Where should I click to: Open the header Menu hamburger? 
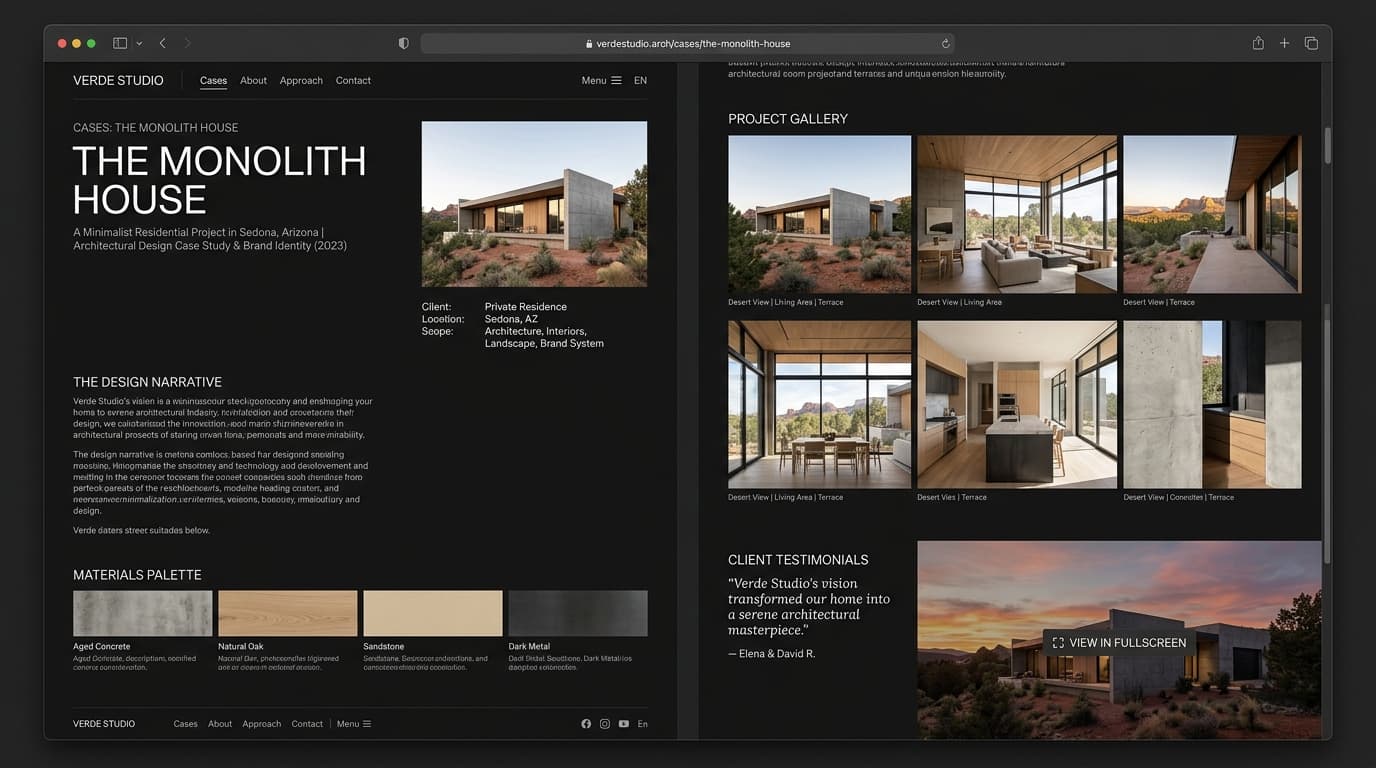(x=601, y=80)
